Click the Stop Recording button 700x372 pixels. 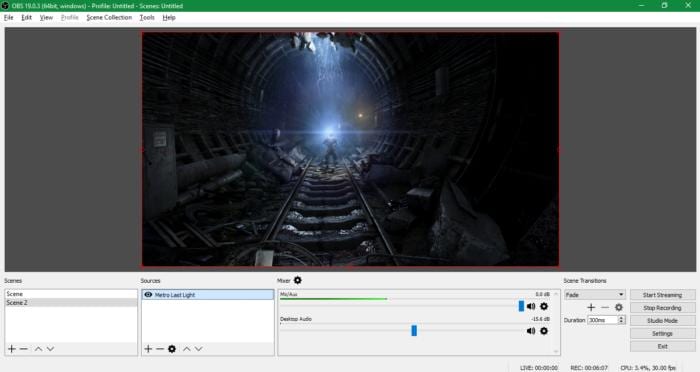[x=662, y=308]
